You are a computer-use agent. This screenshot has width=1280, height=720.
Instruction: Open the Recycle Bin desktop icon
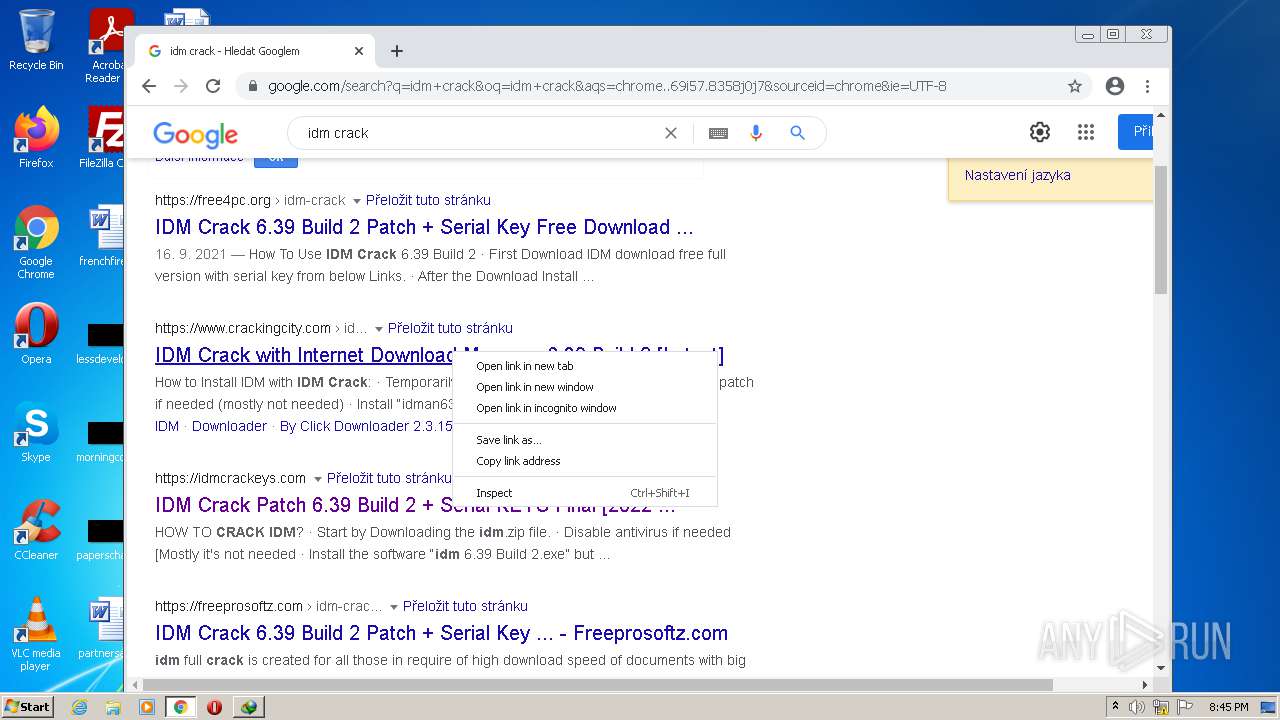click(36, 40)
